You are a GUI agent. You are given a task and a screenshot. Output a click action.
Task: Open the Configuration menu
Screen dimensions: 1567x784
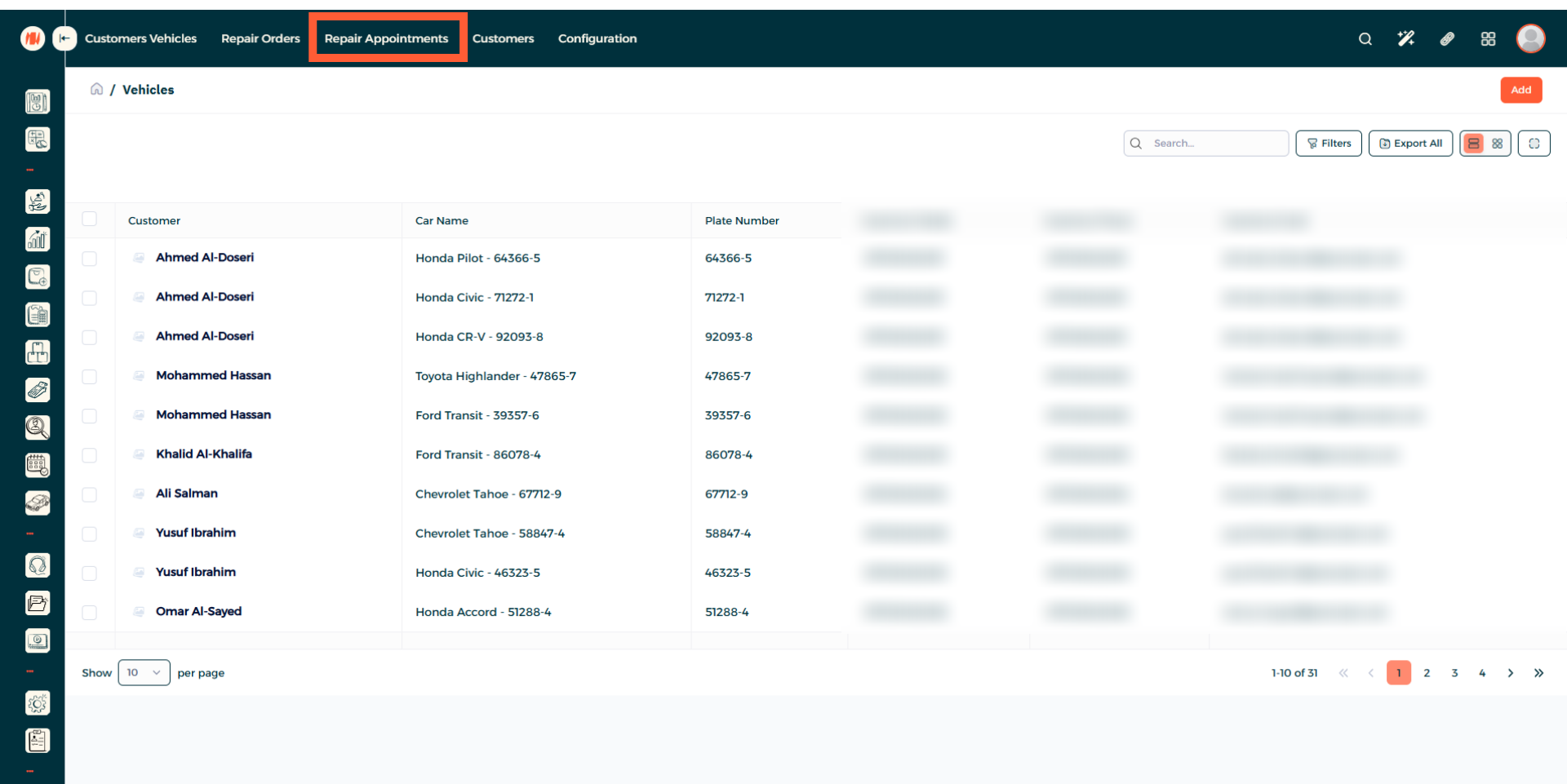[x=597, y=38]
